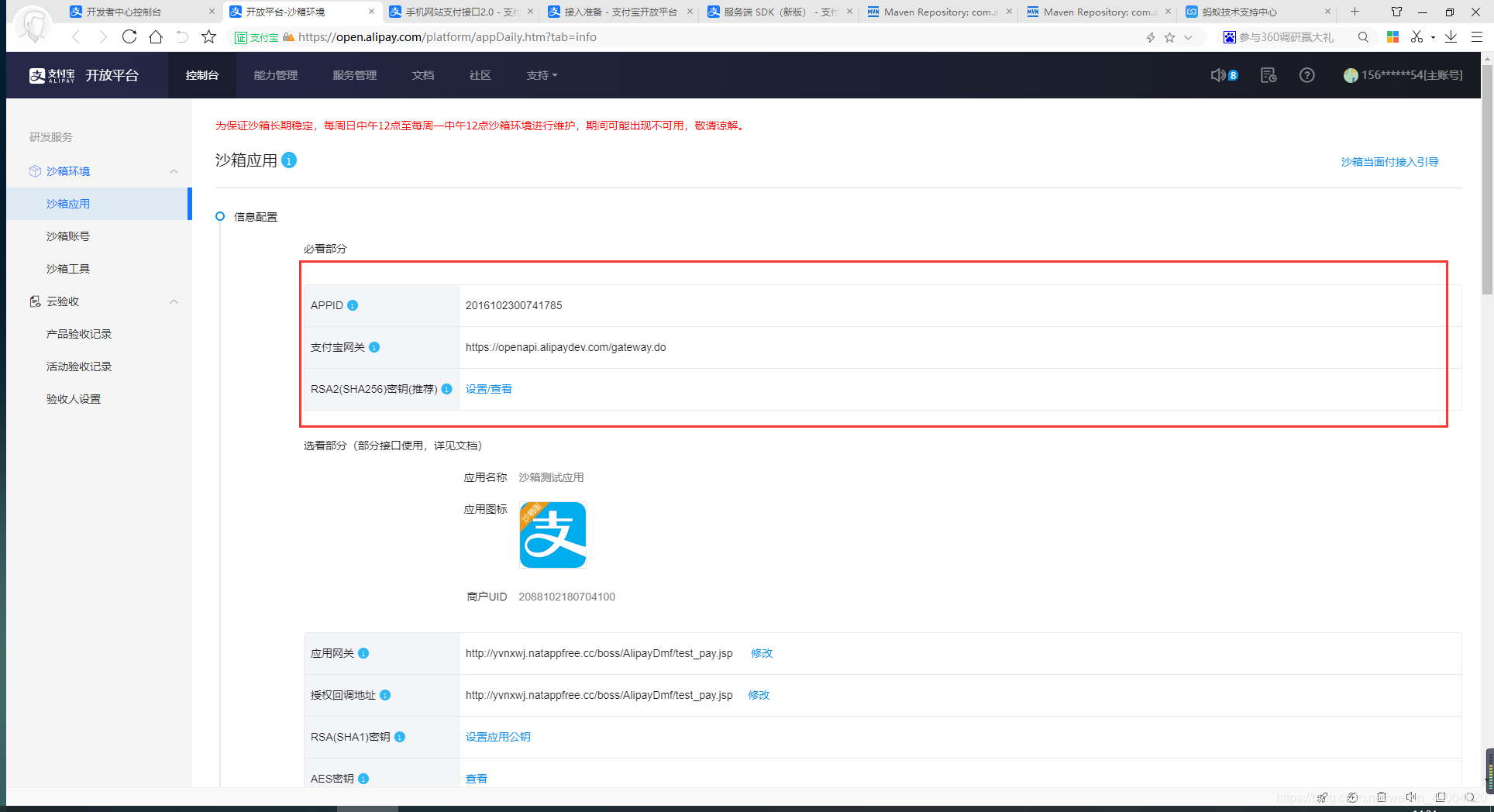Click 设置应用公钥 link

[498, 737]
